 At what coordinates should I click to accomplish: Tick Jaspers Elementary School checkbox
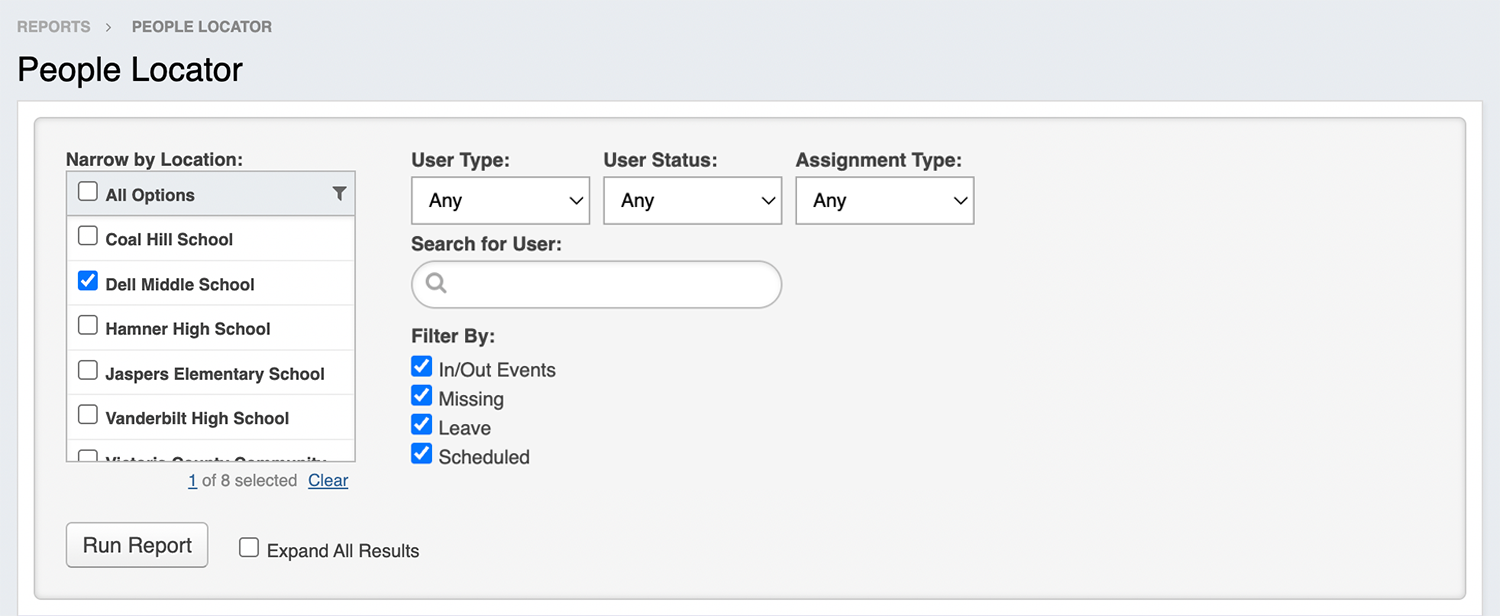tap(88, 371)
